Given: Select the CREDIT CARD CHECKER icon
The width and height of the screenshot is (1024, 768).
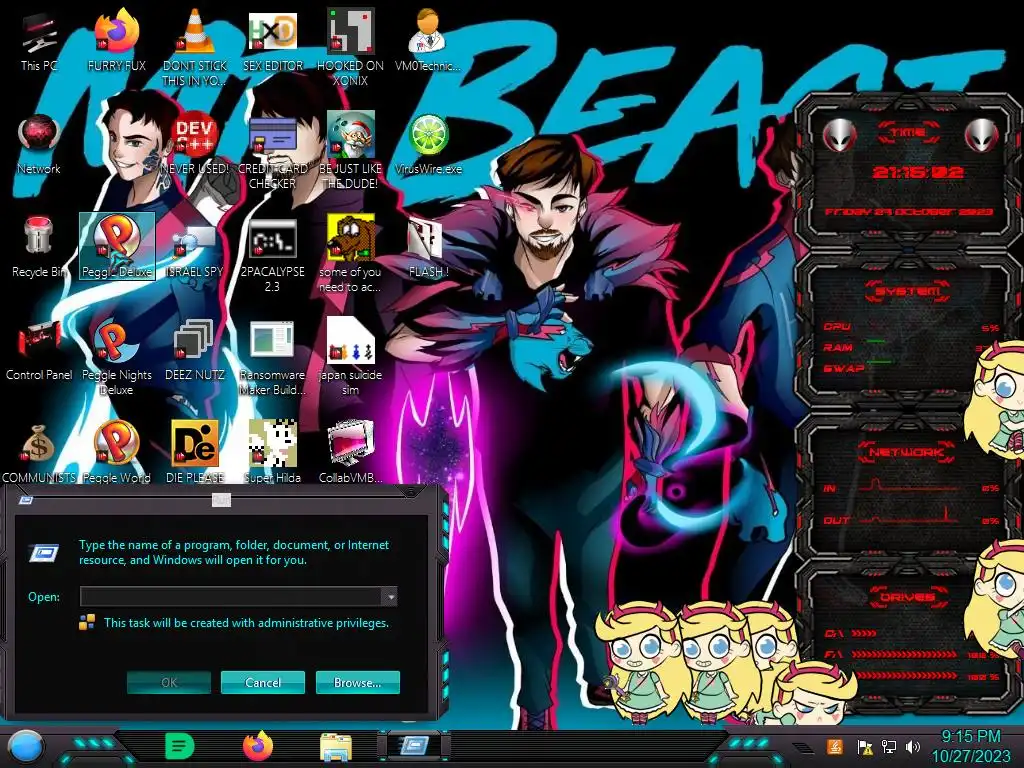Looking at the screenshot, I should pos(273,152).
